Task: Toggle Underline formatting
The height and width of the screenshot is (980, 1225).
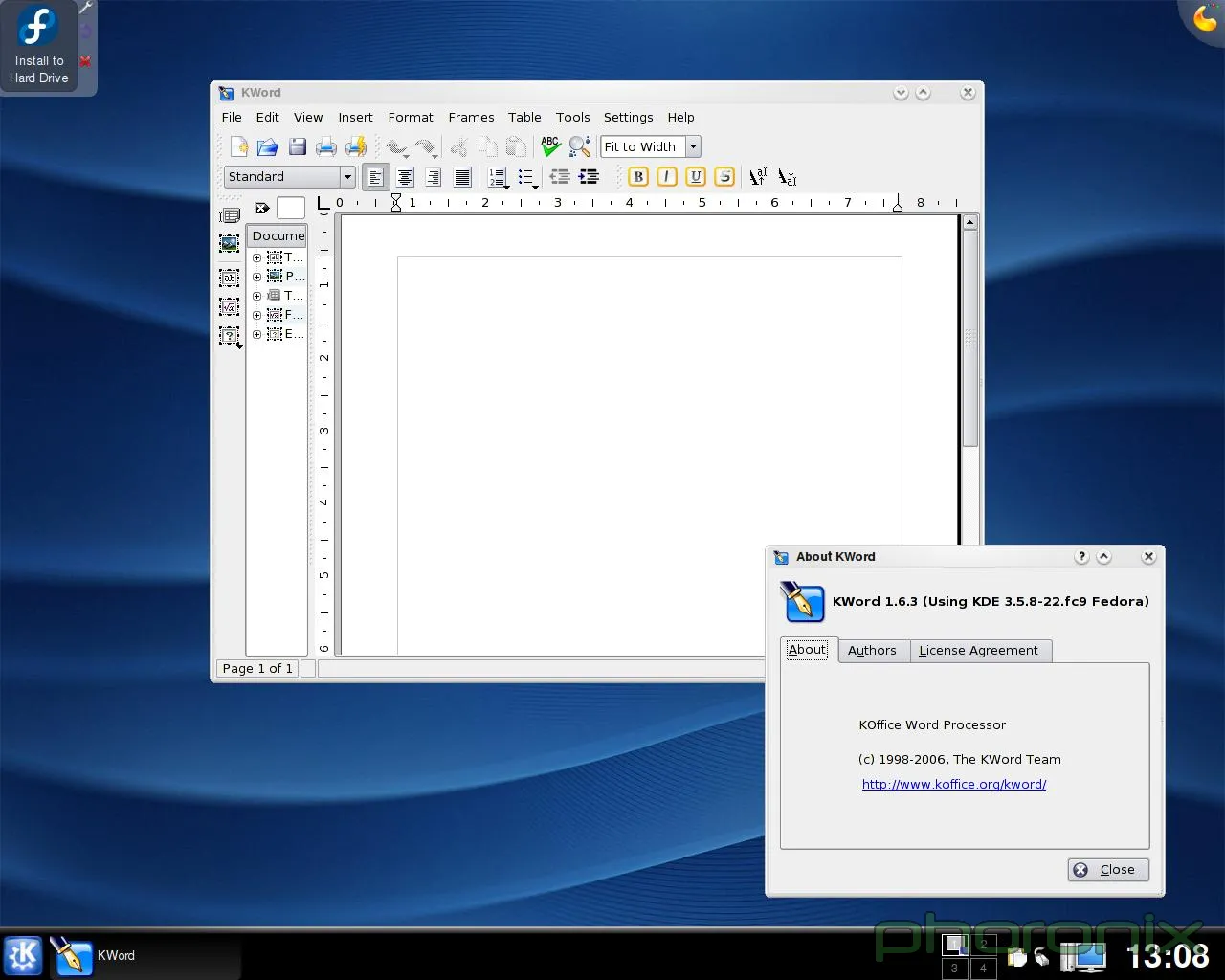Action: coord(696,177)
